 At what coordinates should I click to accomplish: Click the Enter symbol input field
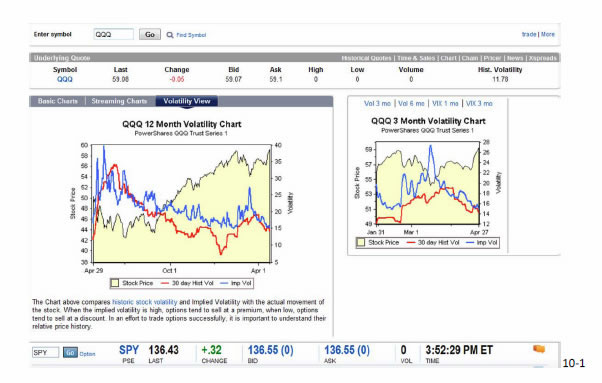[x=114, y=35]
